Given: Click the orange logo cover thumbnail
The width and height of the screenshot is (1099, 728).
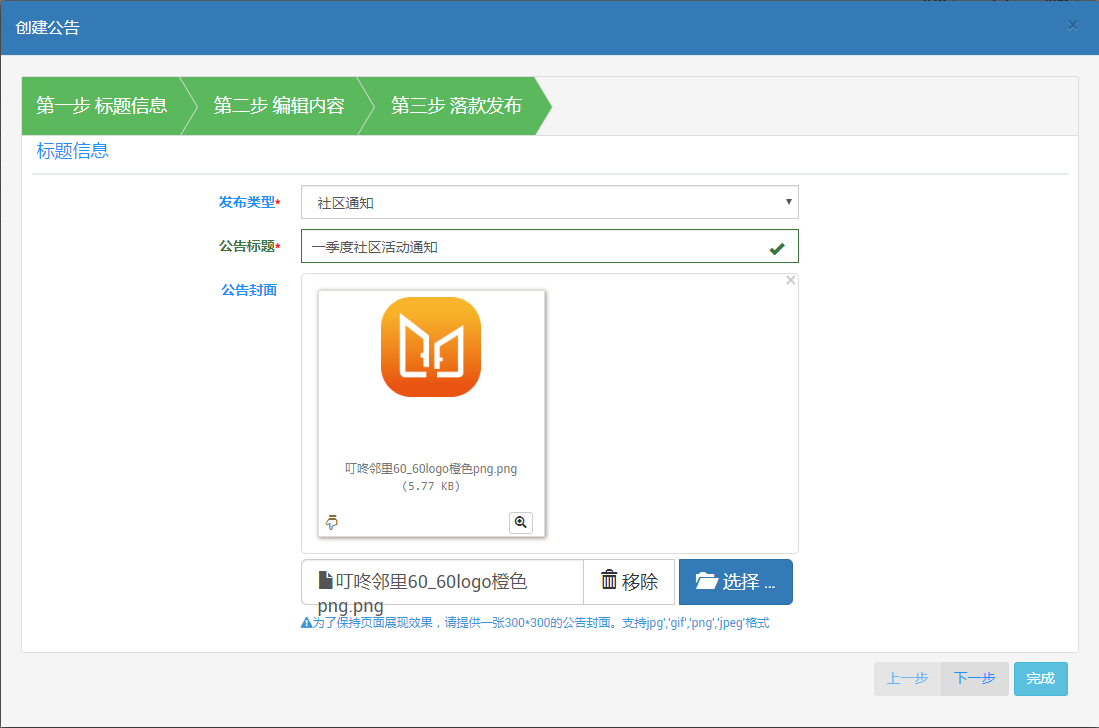Looking at the screenshot, I should [431, 348].
